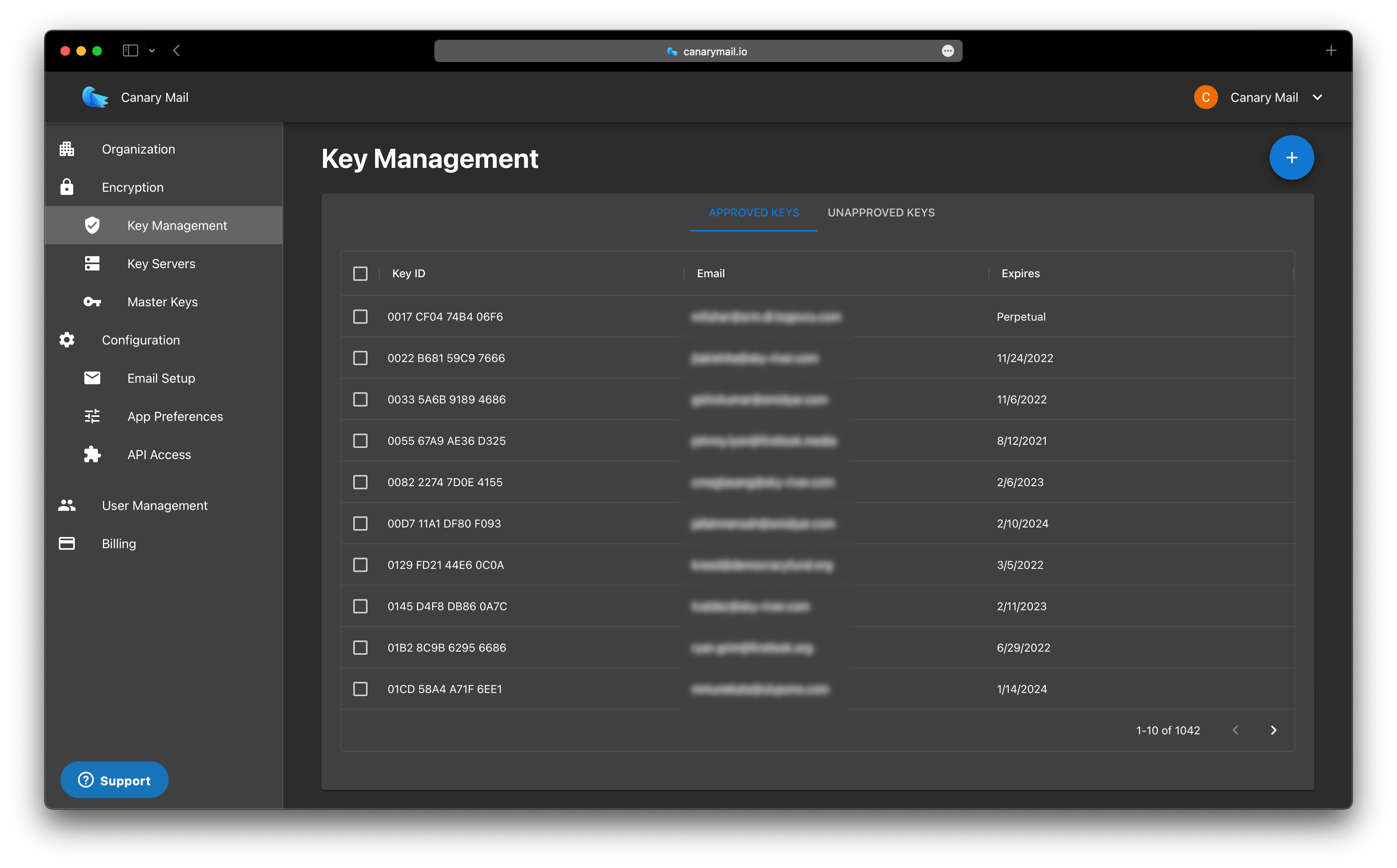Open Billing settings
The image size is (1397, 868).
point(119,543)
